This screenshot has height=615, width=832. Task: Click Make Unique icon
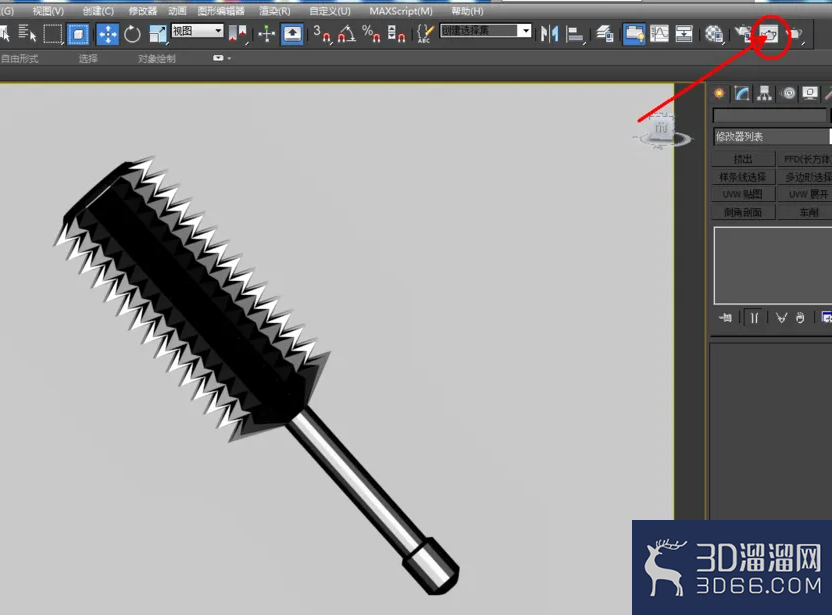tap(781, 318)
